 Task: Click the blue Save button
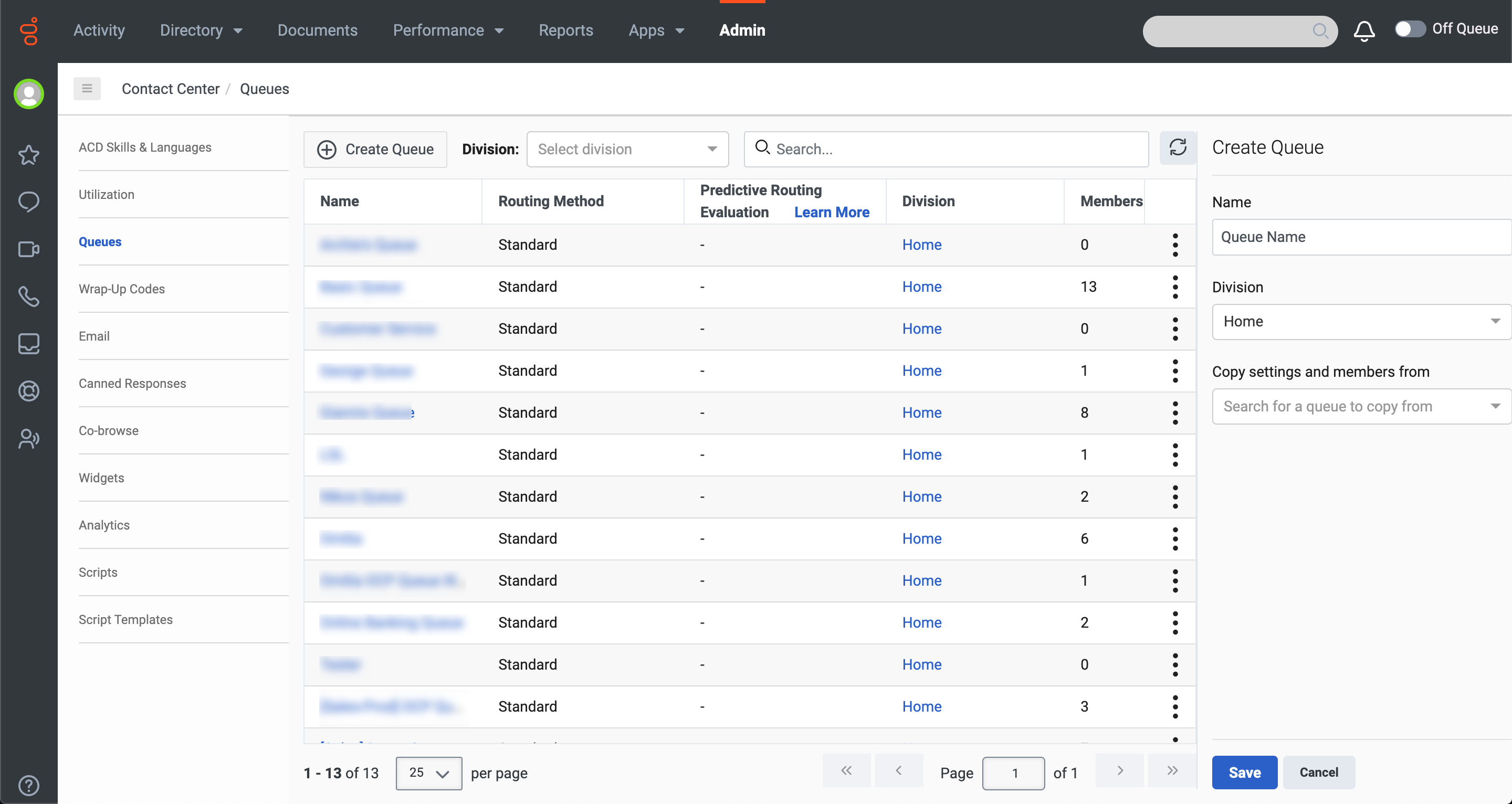(x=1244, y=773)
